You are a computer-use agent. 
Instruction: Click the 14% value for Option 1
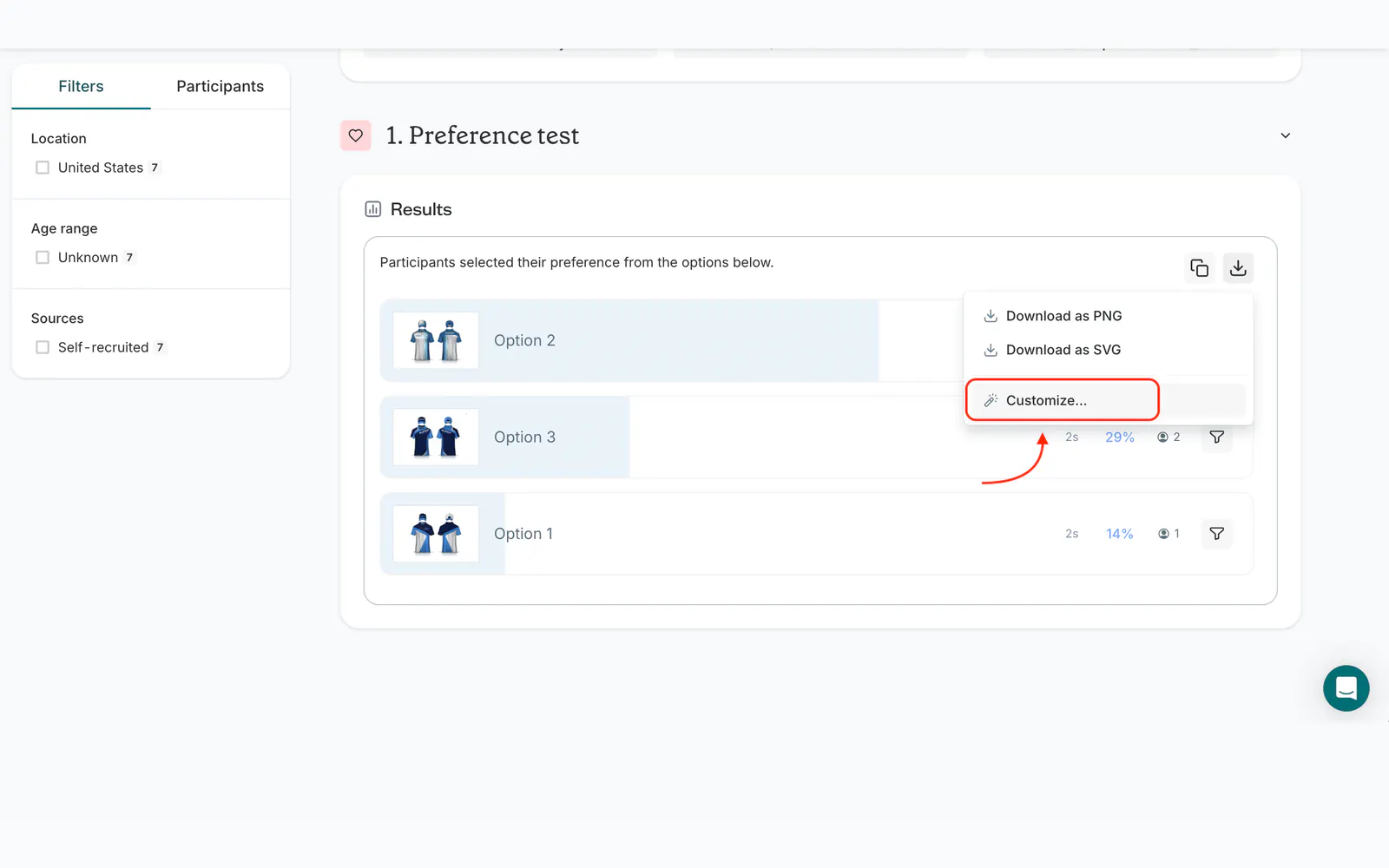click(x=1120, y=534)
